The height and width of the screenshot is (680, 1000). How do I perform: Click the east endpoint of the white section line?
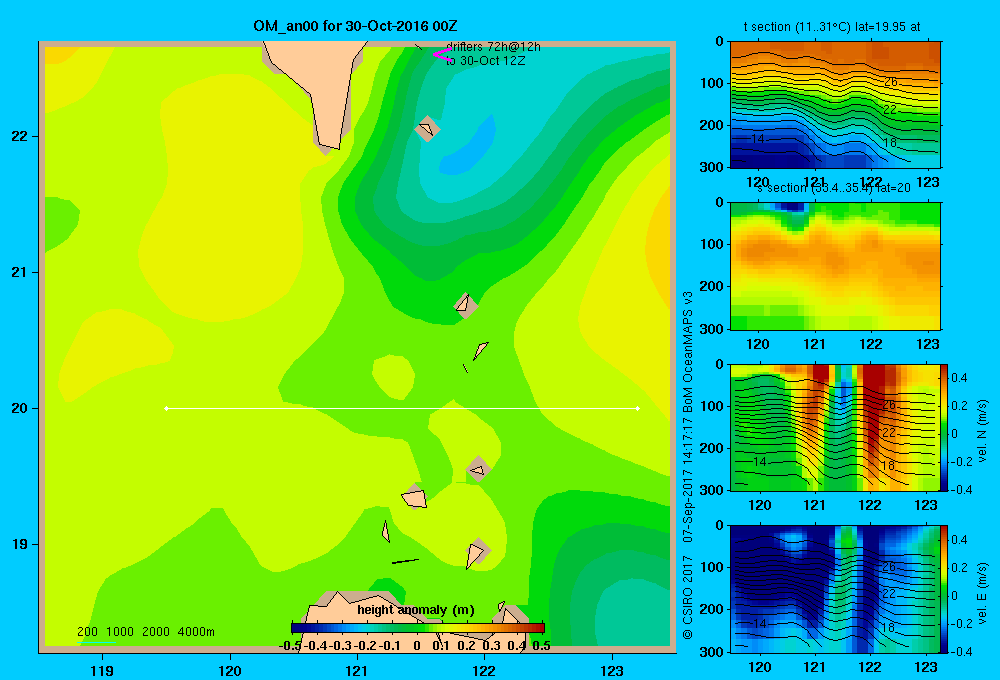pos(638,408)
